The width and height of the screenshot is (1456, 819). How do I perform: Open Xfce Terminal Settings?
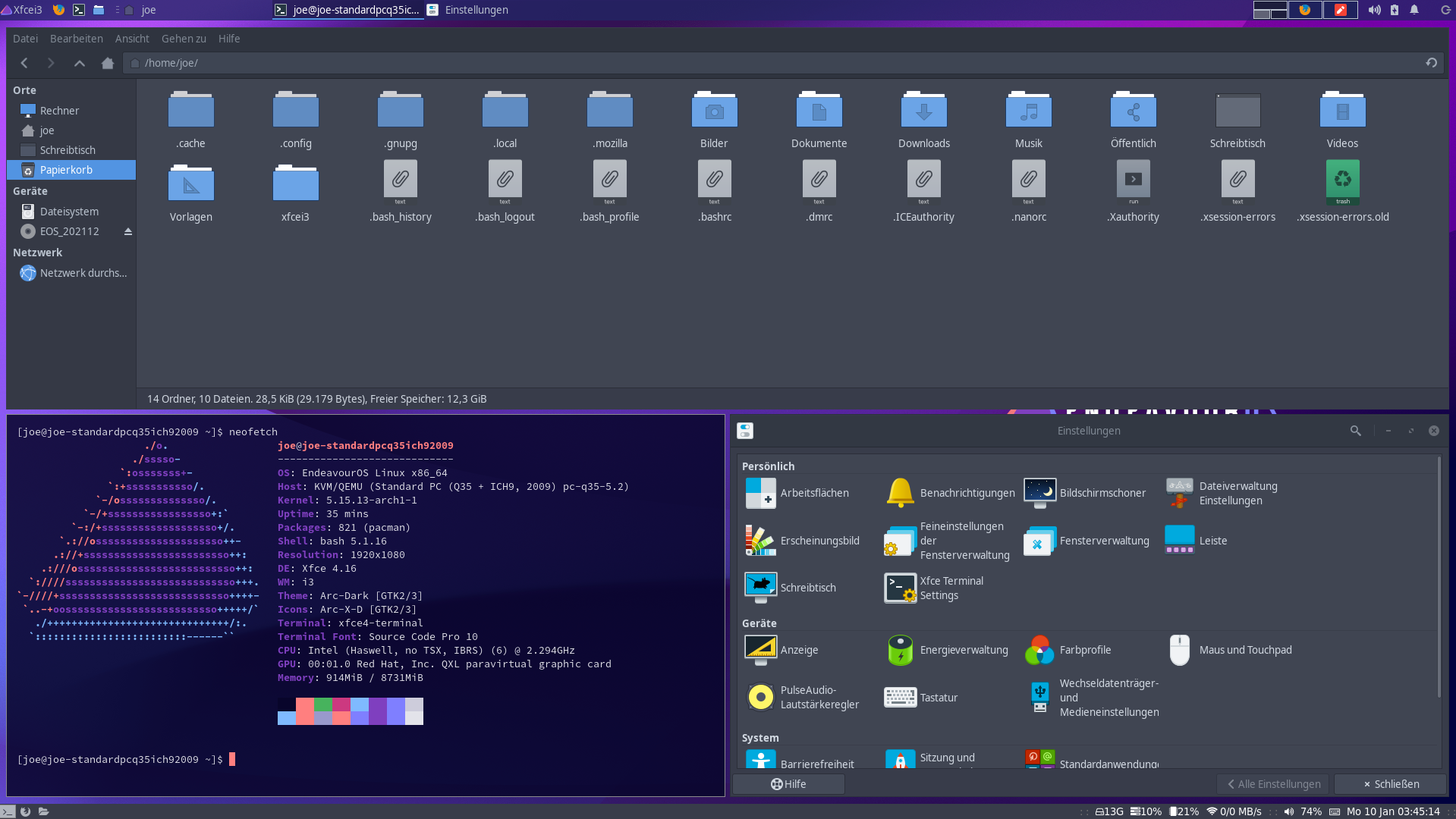(x=935, y=588)
